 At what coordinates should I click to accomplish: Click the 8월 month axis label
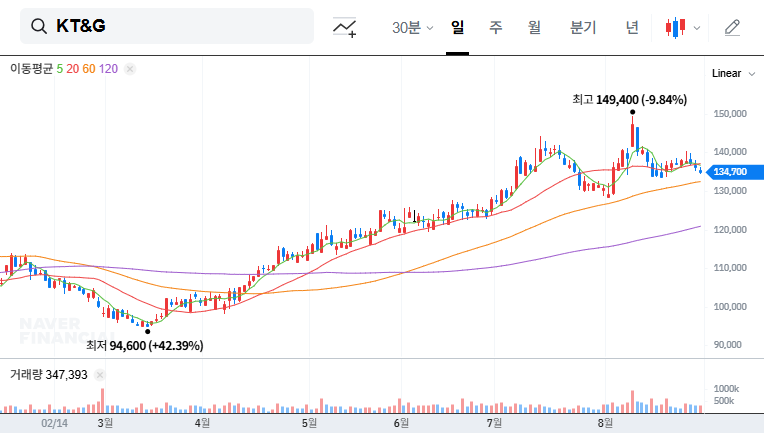click(605, 423)
